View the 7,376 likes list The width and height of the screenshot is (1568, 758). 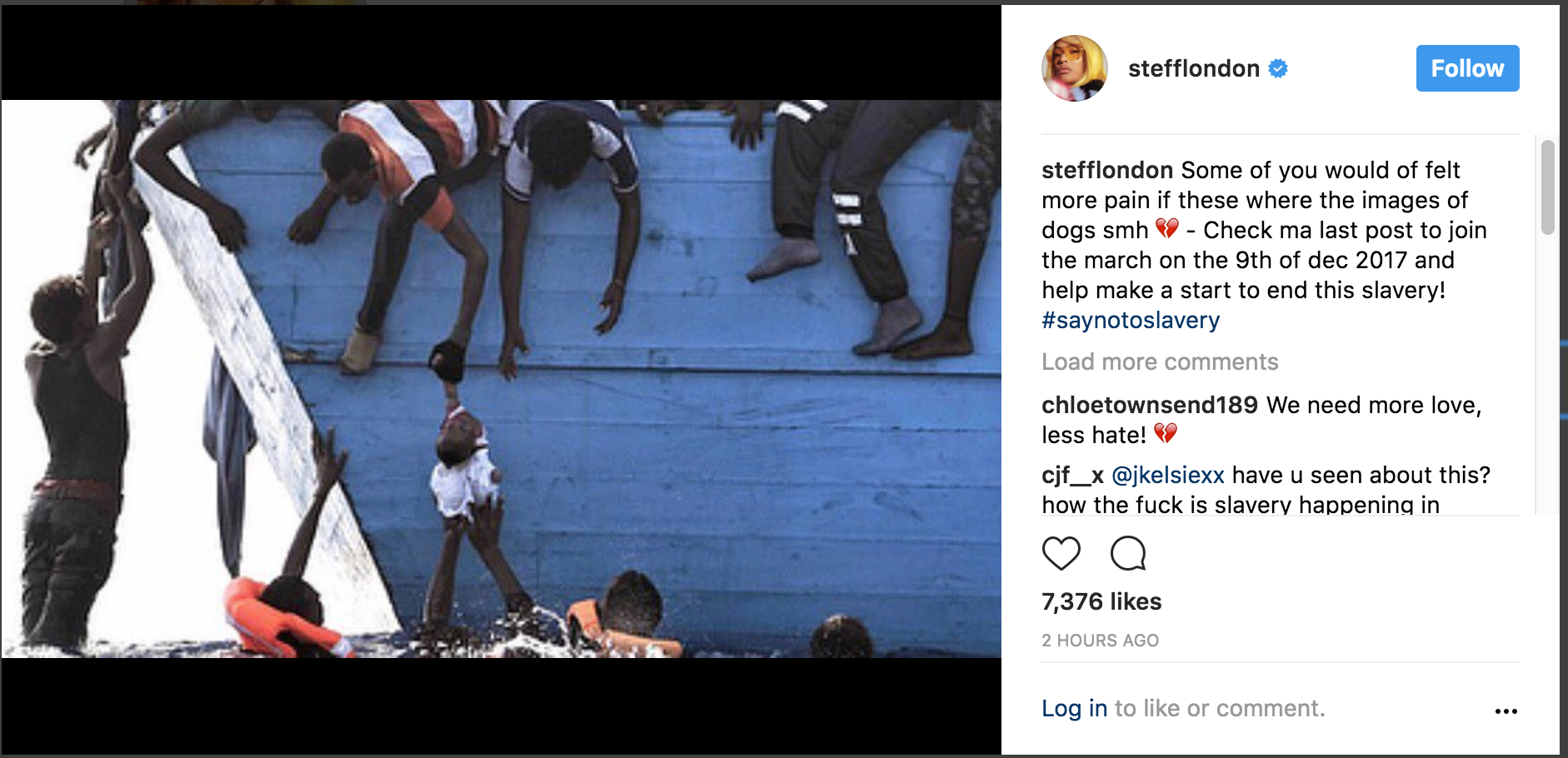[x=1101, y=601]
